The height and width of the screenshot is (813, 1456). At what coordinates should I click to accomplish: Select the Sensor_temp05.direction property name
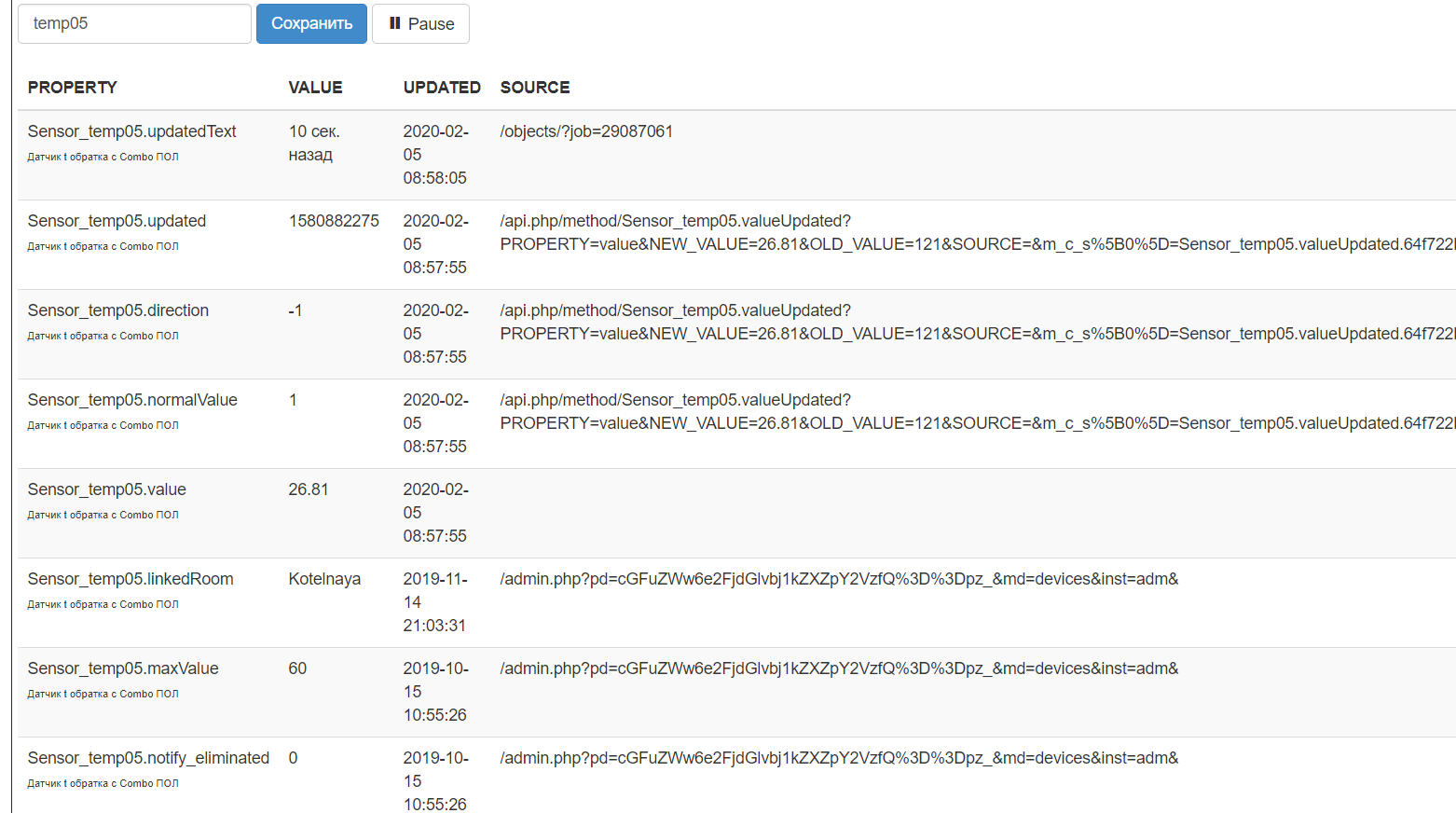pos(118,310)
